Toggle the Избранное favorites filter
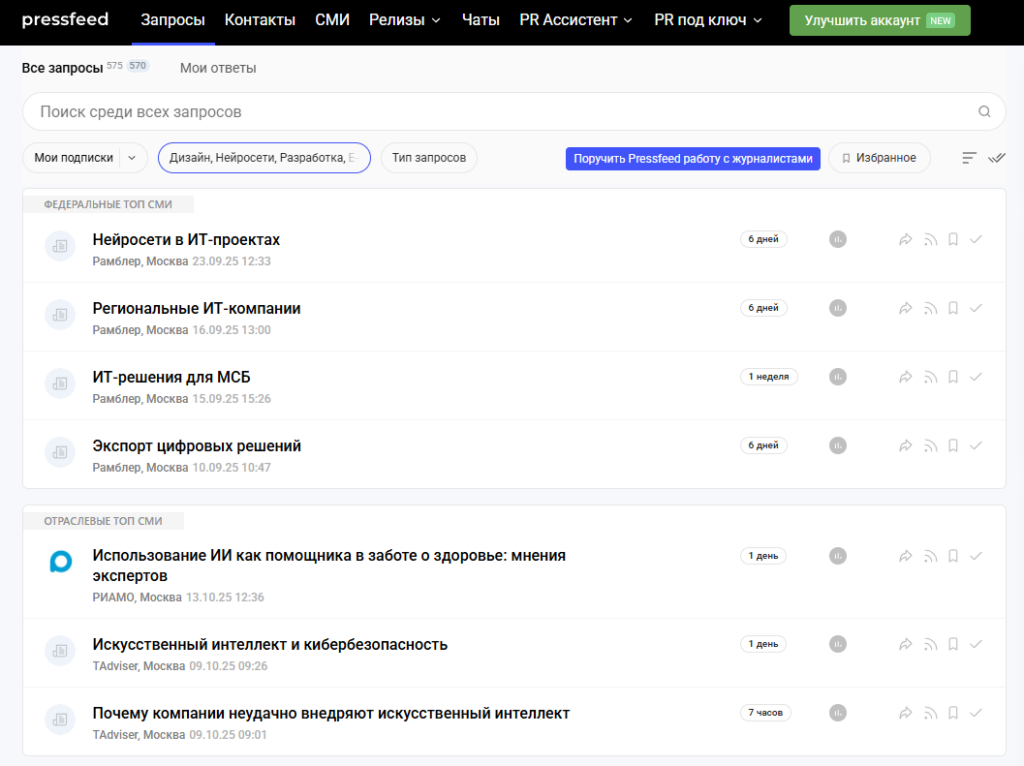1024x766 pixels. tap(879, 158)
